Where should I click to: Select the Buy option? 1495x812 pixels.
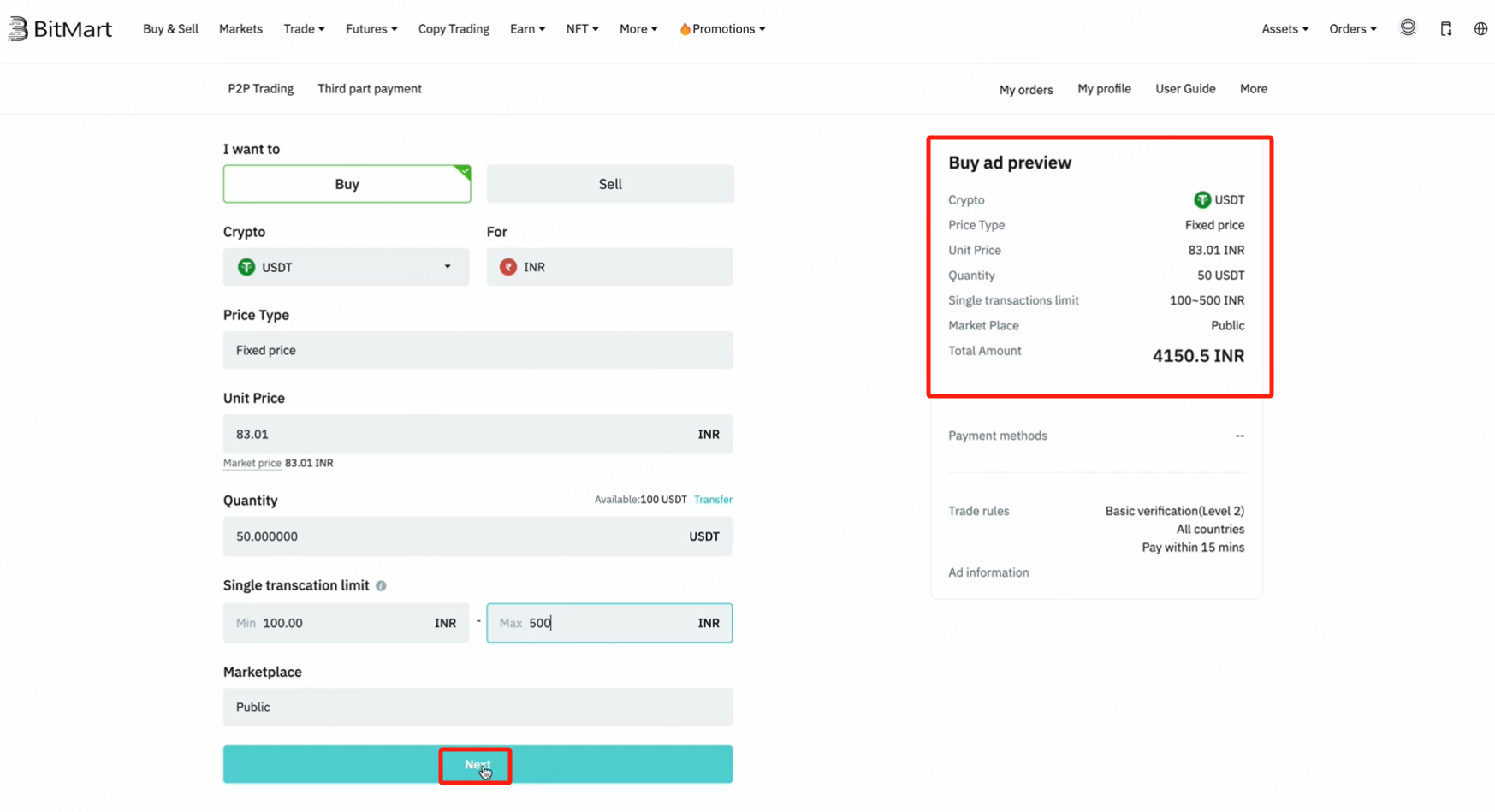[x=347, y=184]
